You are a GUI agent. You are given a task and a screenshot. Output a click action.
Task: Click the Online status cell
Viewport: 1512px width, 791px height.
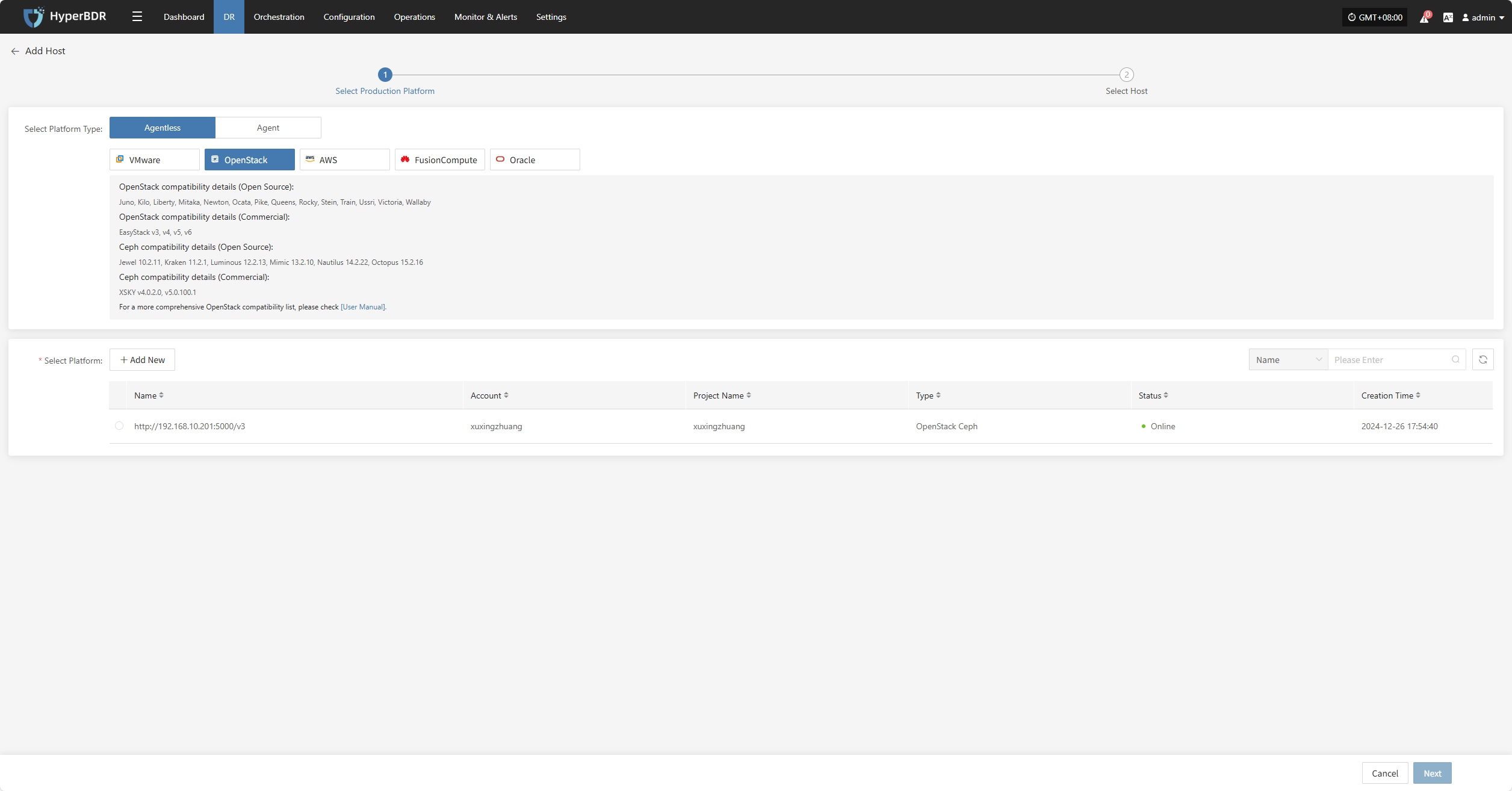1158,426
